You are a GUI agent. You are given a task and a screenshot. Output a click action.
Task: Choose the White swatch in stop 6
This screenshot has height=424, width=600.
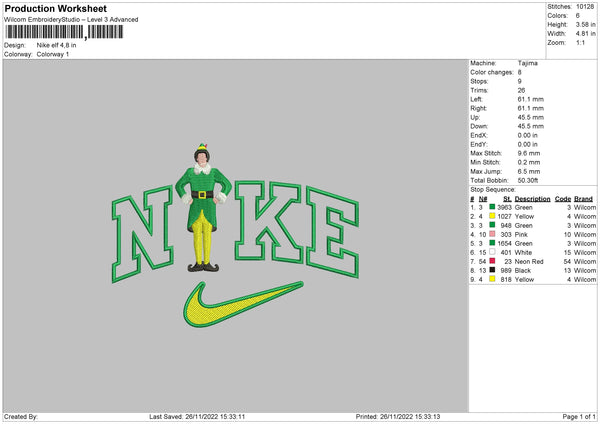492,252
